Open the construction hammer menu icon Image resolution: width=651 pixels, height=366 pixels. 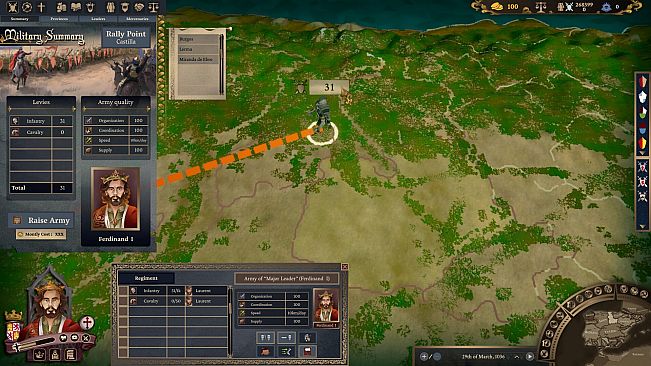coord(27,7)
